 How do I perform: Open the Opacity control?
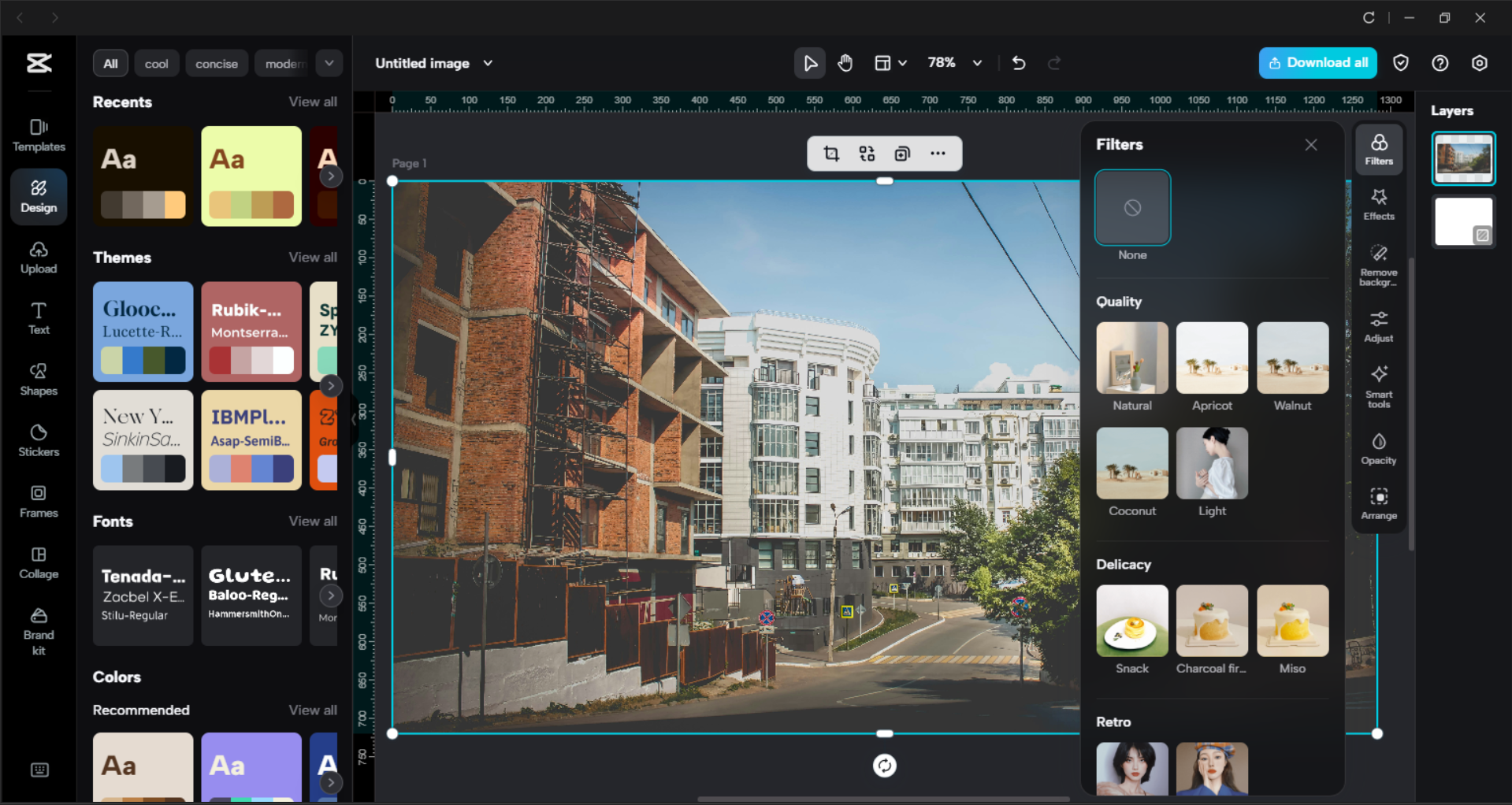[x=1378, y=447]
